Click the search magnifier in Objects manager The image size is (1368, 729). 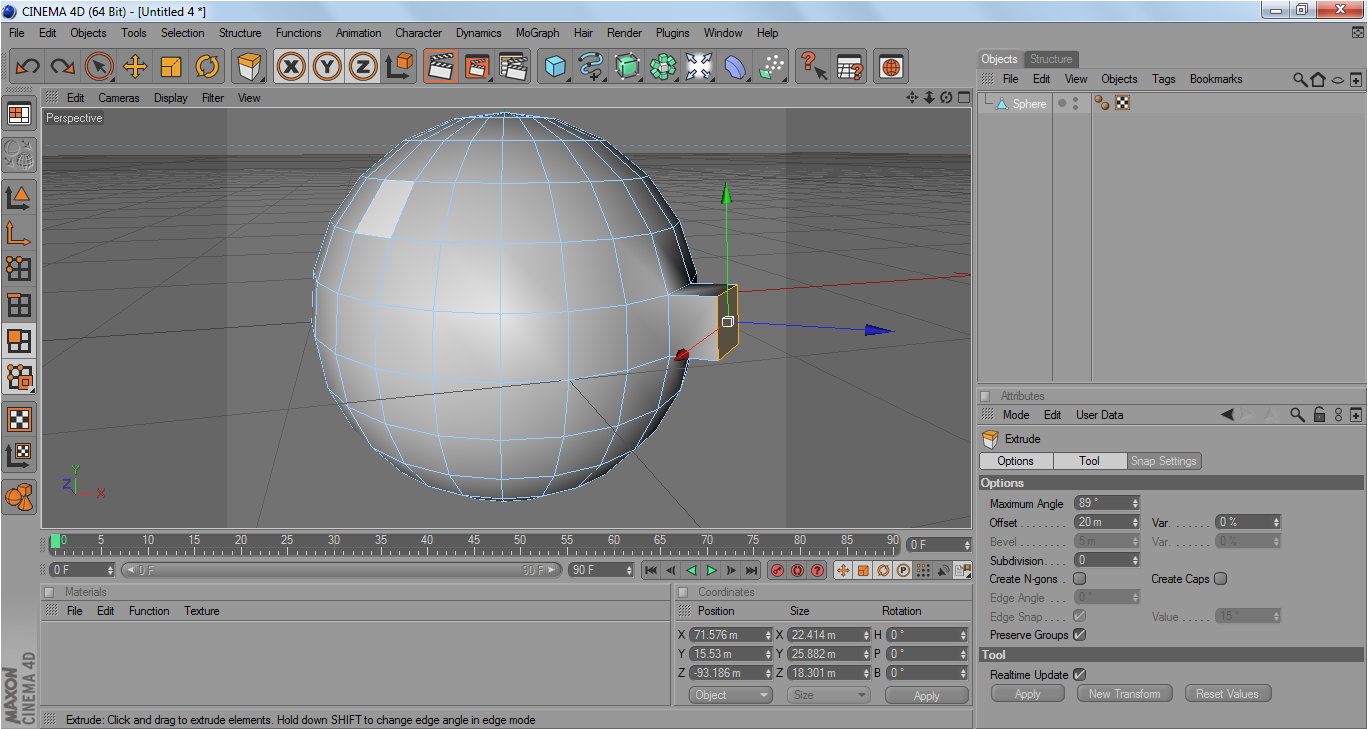click(1300, 79)
